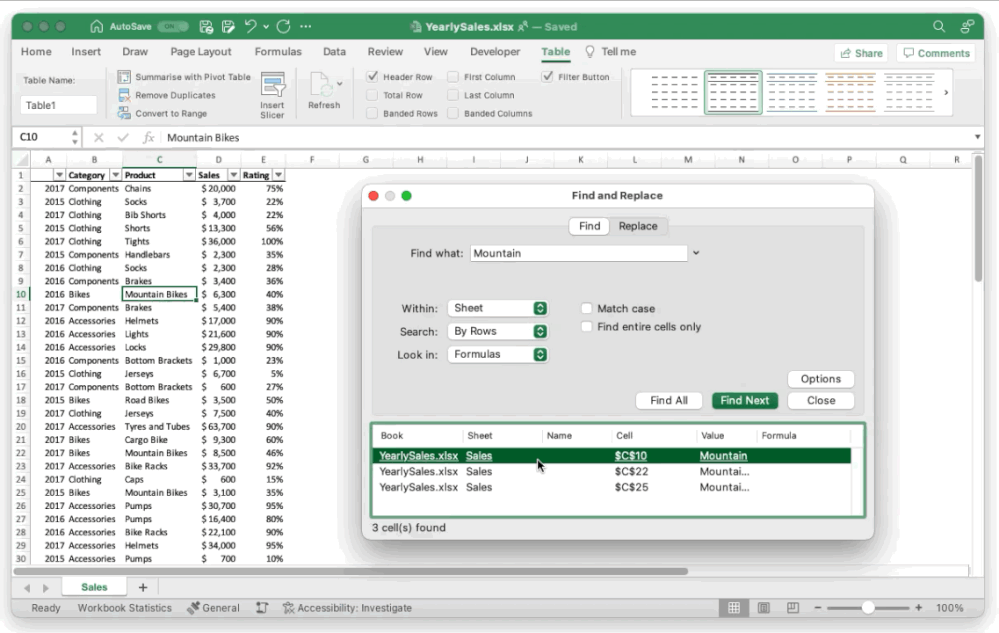This screenshot has height=633, width=999.
Task: Enable the Total Row checkbox
Action: point(373,95)
